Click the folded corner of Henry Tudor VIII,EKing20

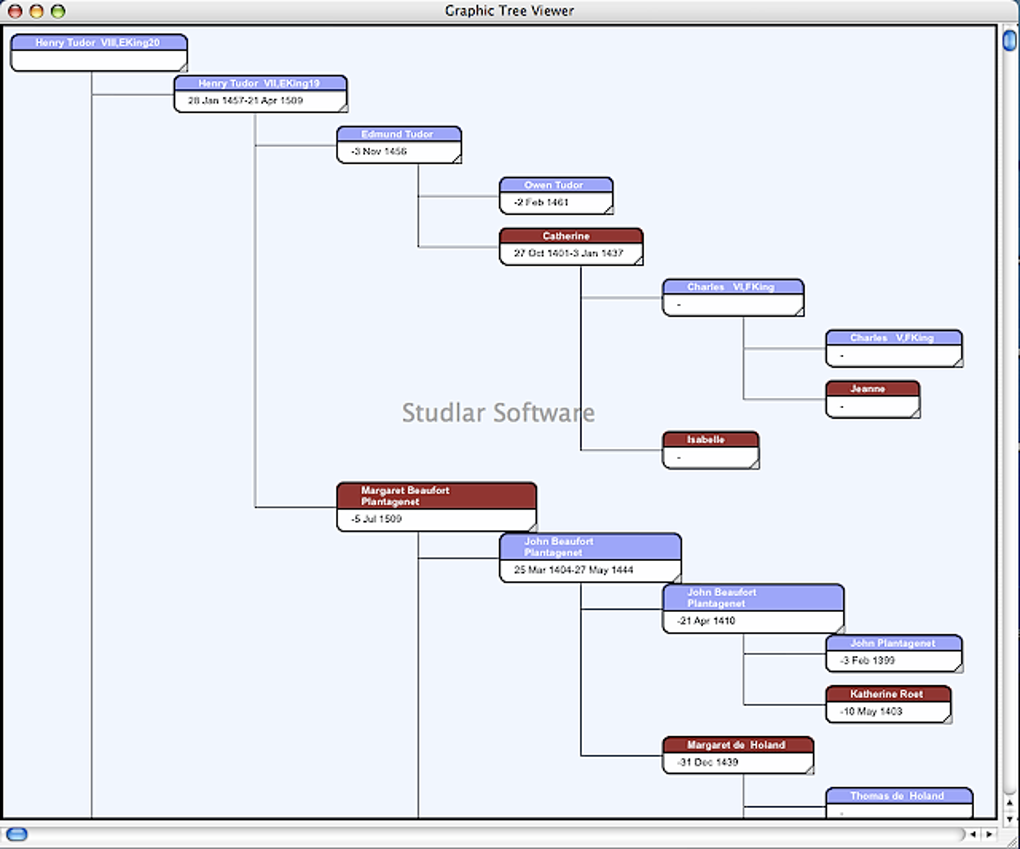183,68
